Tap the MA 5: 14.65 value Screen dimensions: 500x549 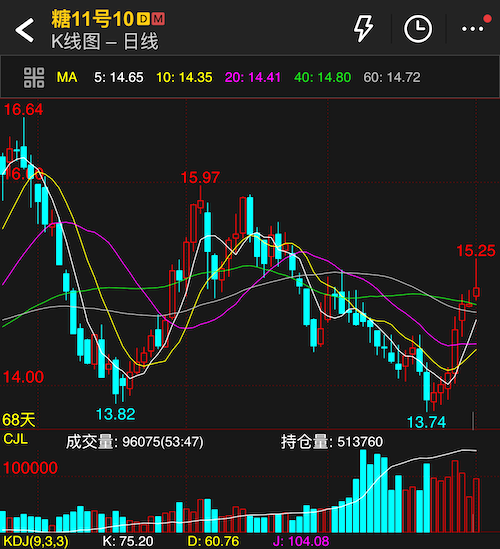click(119, 77)
